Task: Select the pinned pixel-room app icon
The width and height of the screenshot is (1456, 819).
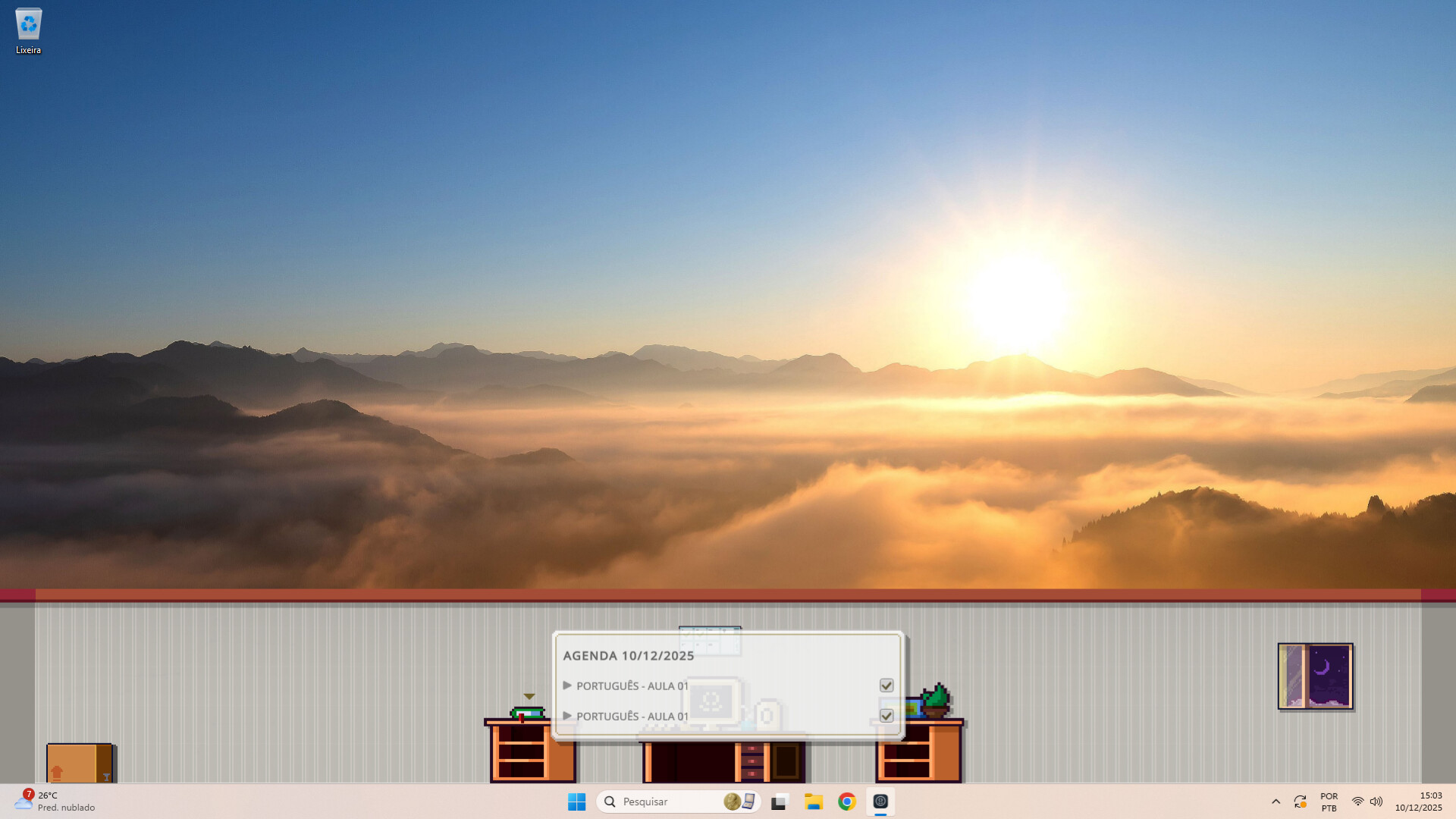Action: (880, 802)
